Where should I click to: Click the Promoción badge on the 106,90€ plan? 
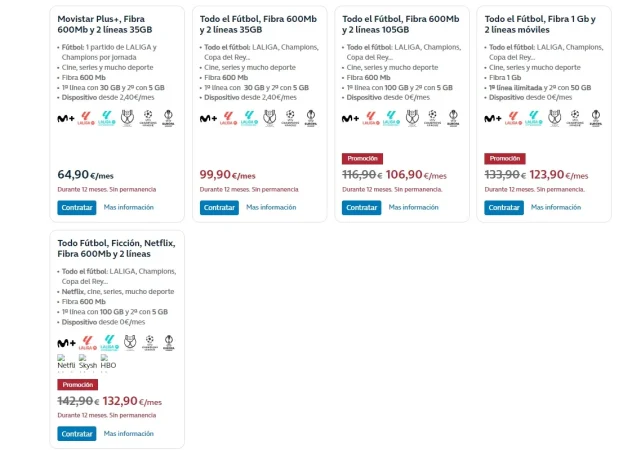pyautogui.click(x=362, y=158)
